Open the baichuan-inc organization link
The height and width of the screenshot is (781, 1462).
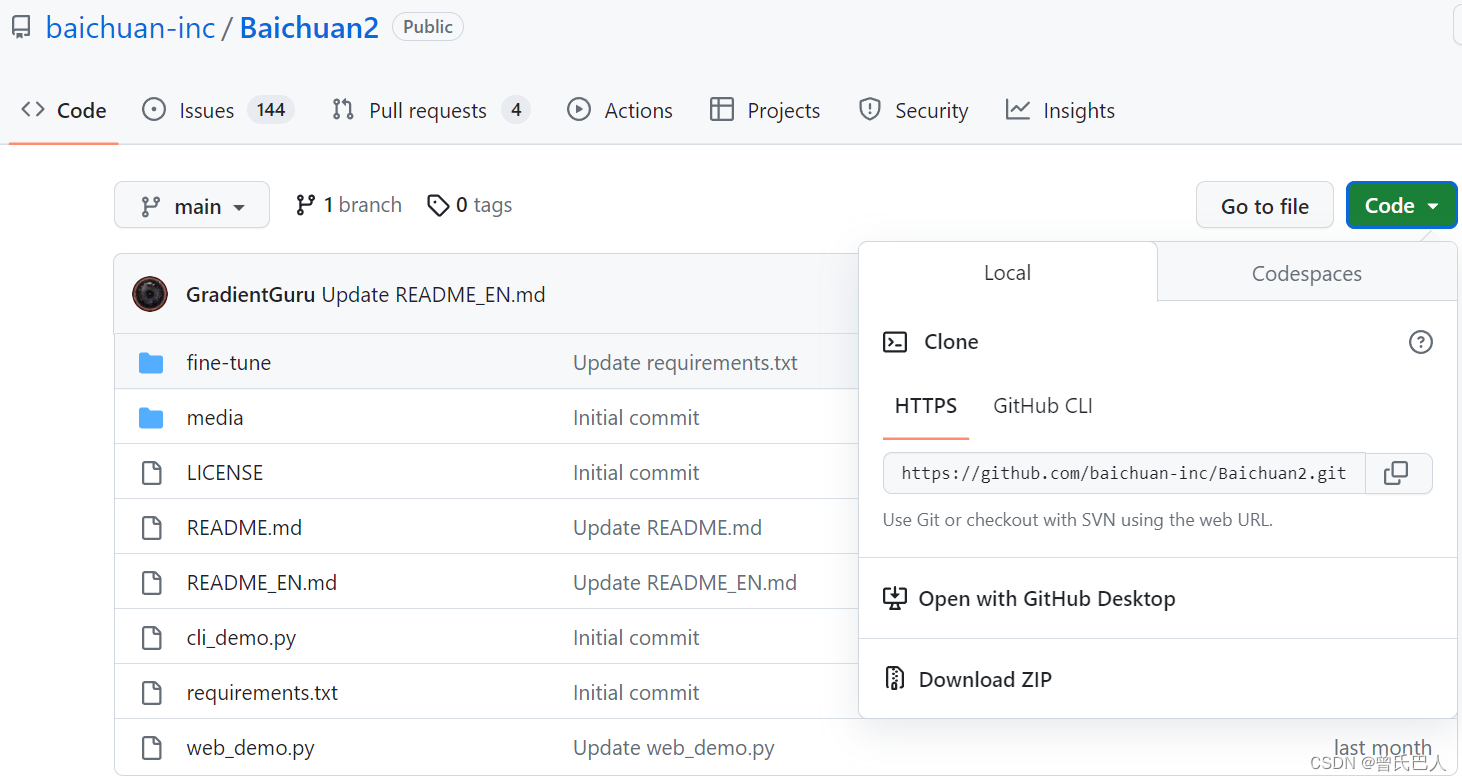(x=130, y=27)
